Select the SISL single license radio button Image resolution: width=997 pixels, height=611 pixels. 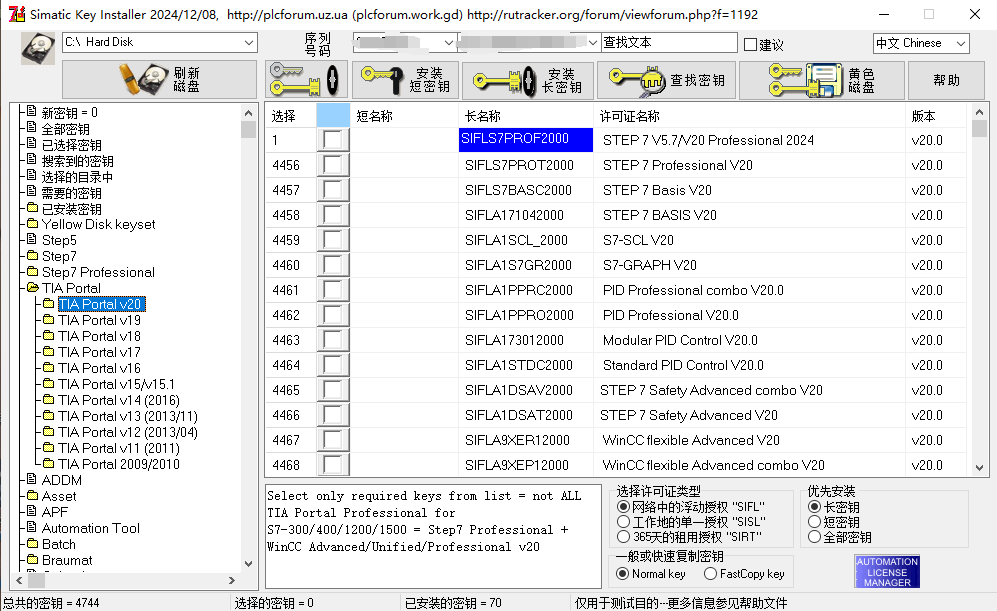[x=624, y=521]
